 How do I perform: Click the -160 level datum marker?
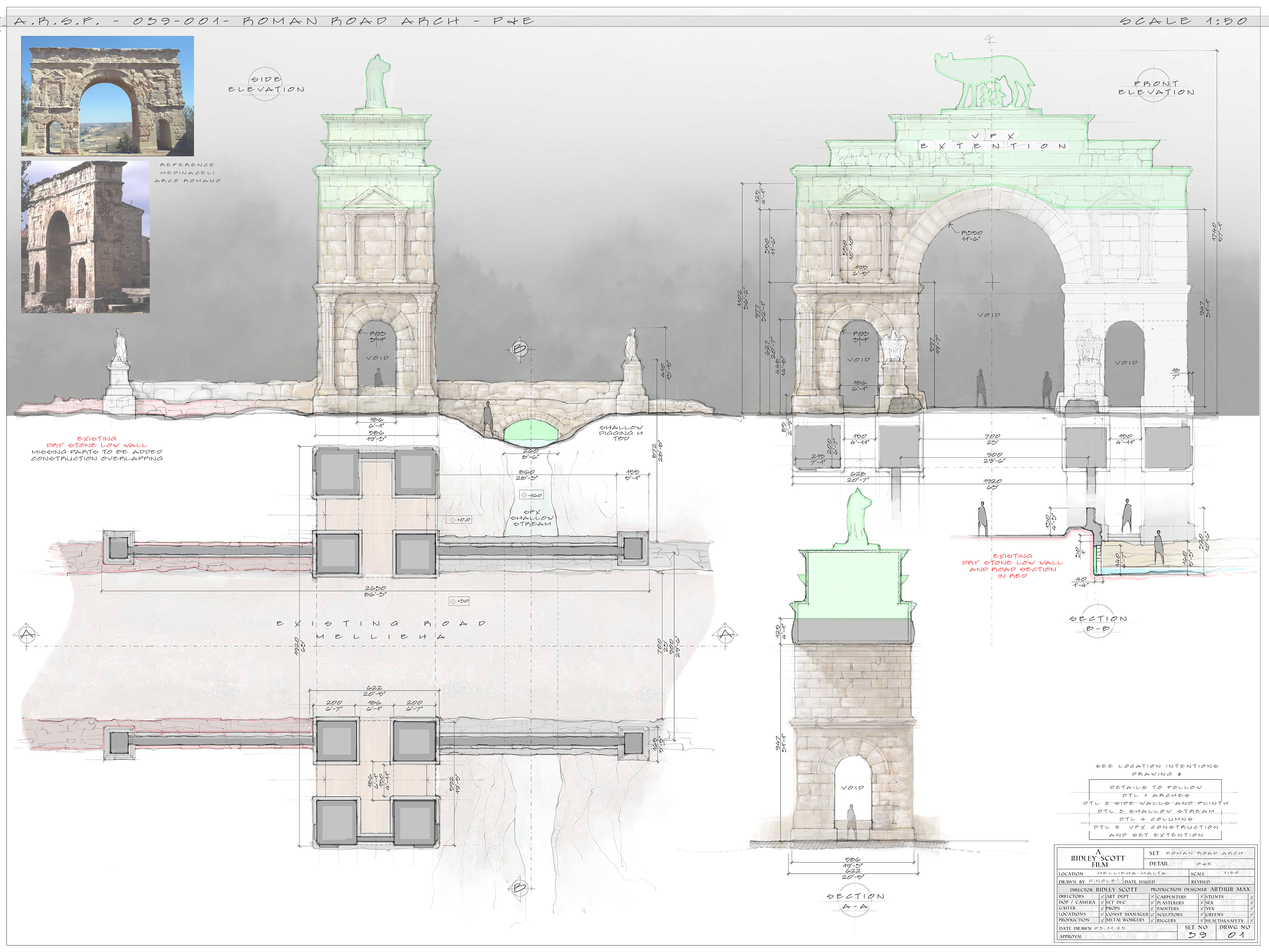click(531, 495)
